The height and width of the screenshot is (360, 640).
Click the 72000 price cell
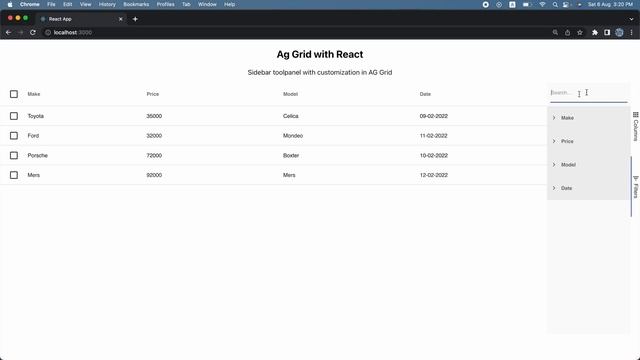coord(154,156)
